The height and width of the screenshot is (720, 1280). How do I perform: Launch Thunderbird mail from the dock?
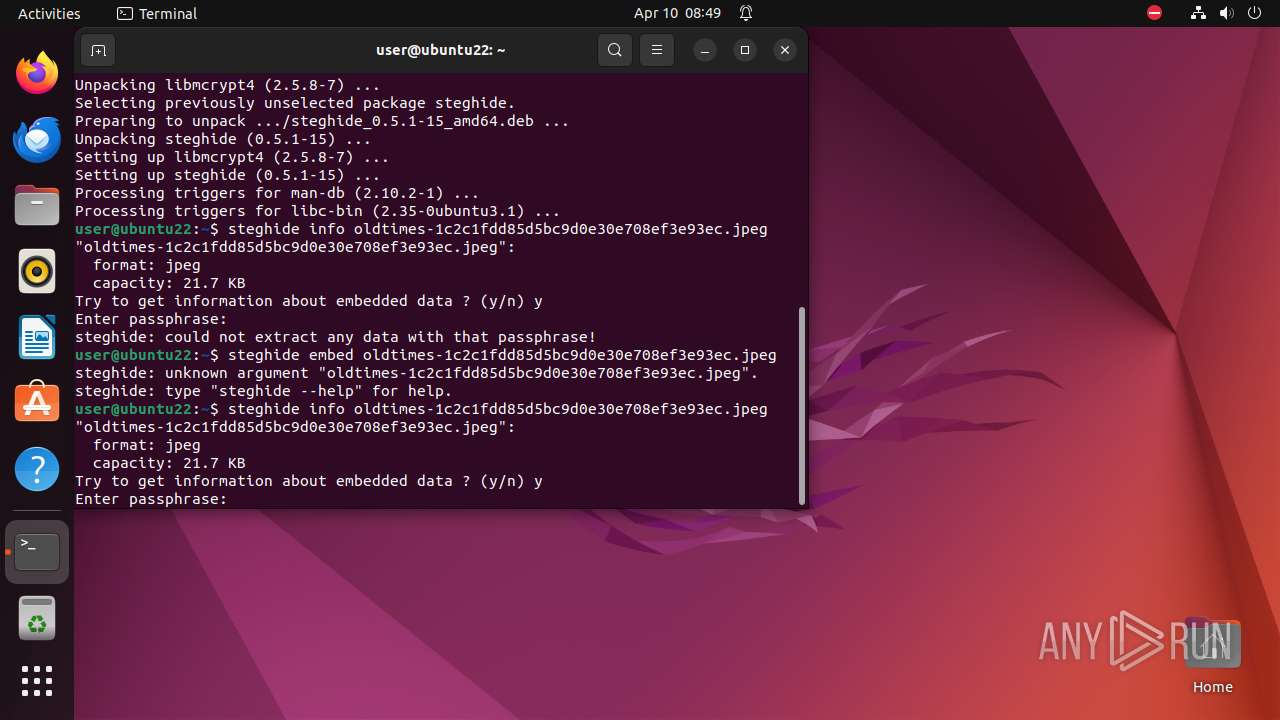click(37, 139)
